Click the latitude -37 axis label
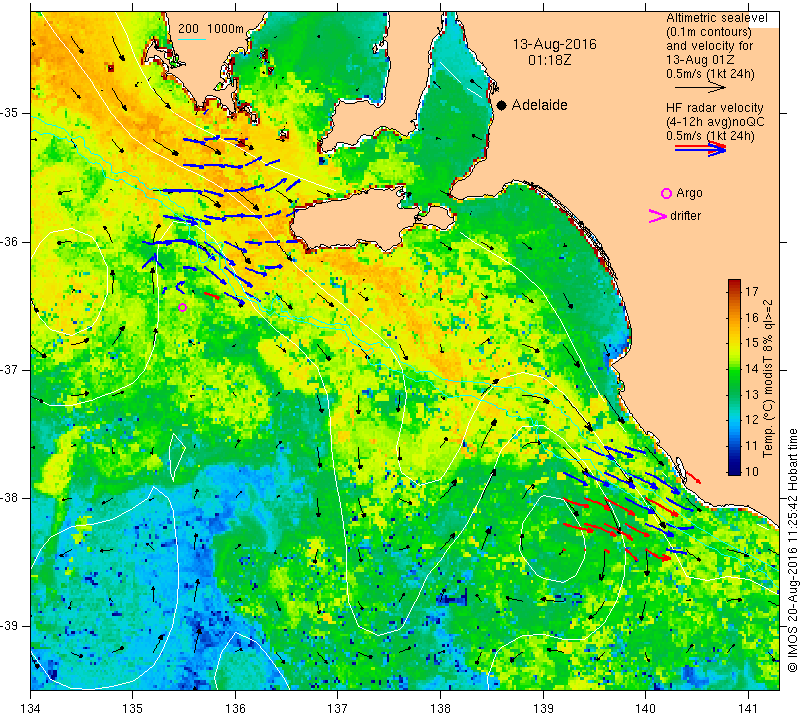The width and height of the screenshot is (800, 720). point(10,369)
